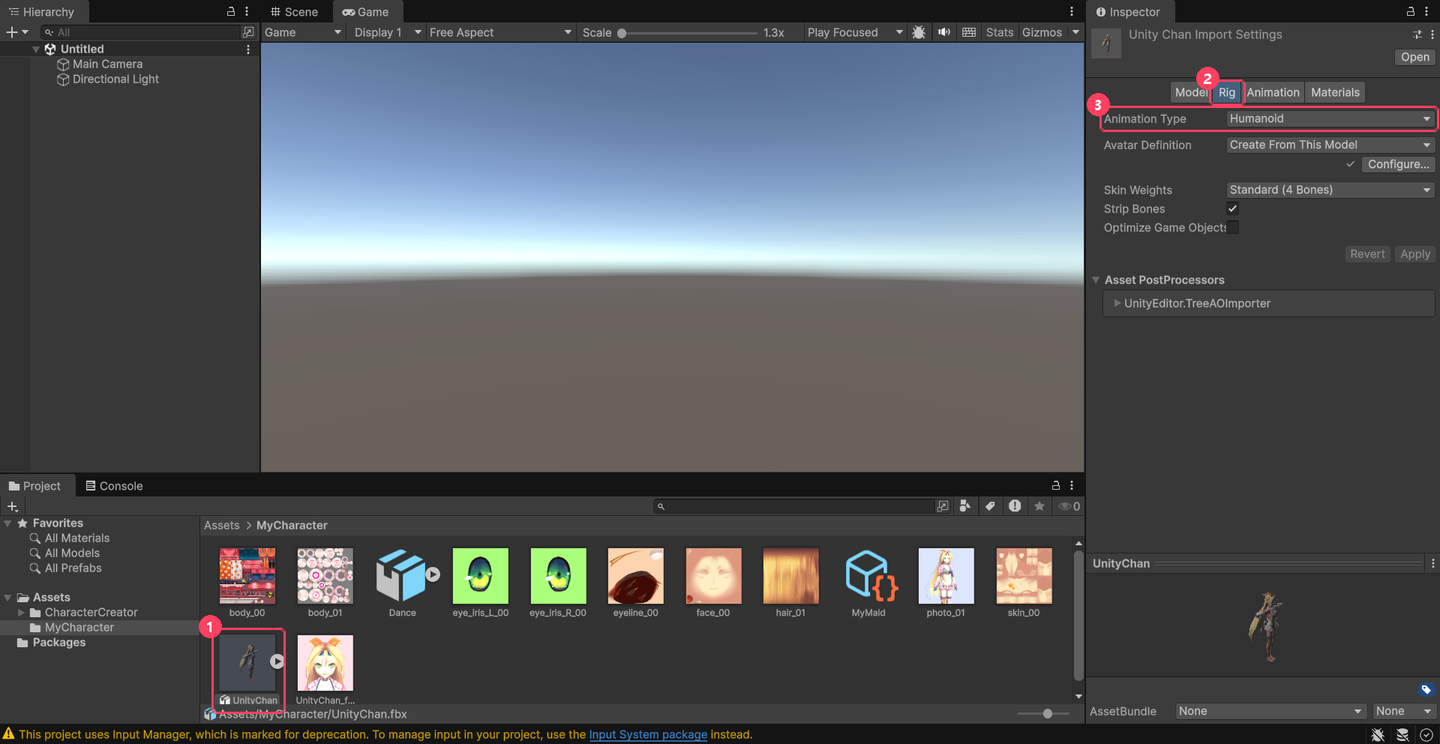This screenshot has height=744, width=1440.
Task: Open Skin Weights dropdown
Action: tap(1330, 190)
